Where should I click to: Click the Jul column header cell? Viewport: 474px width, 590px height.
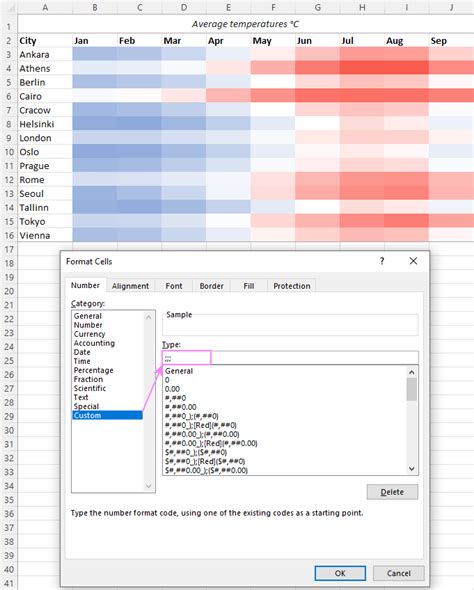tap(362, 41)
